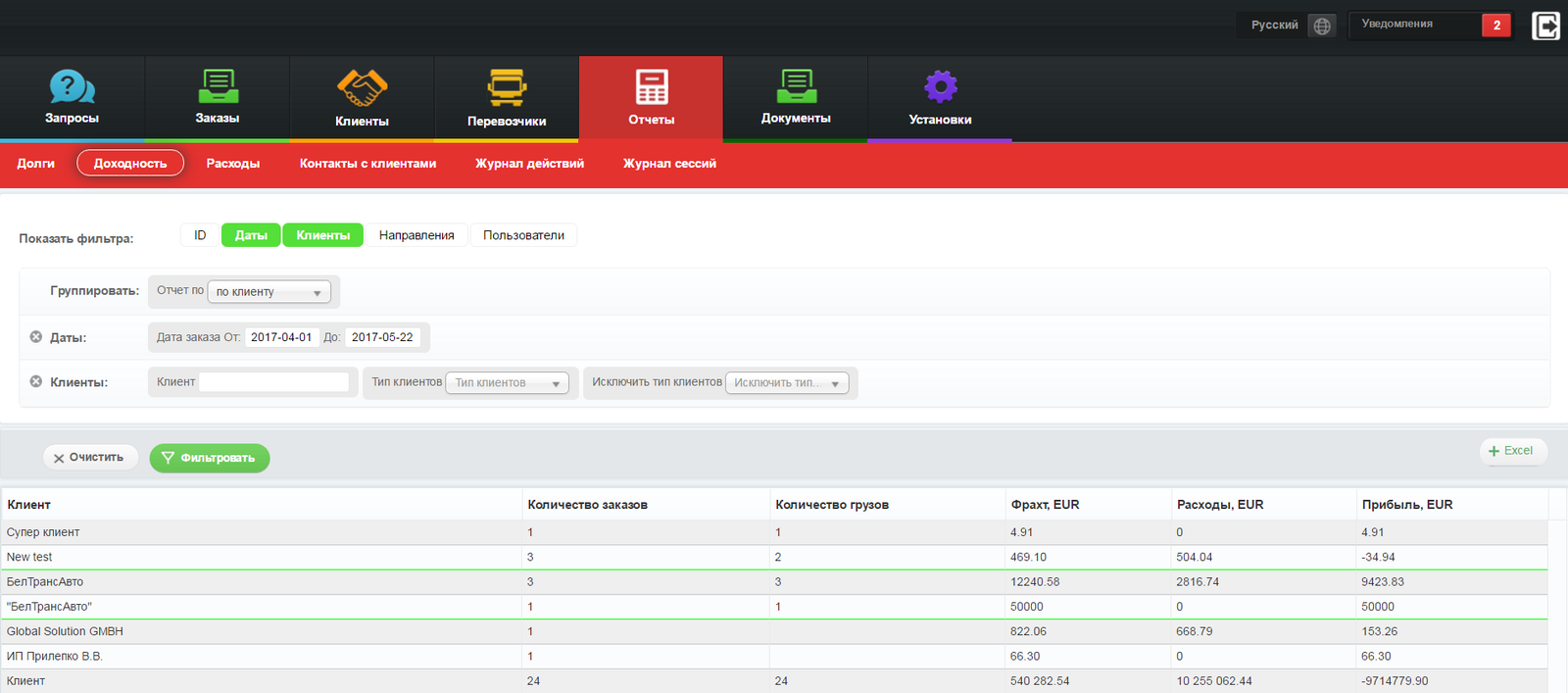The image size is (1568, 693).
Task: Open the Контакты с клиентами tab
Action: 368,164
